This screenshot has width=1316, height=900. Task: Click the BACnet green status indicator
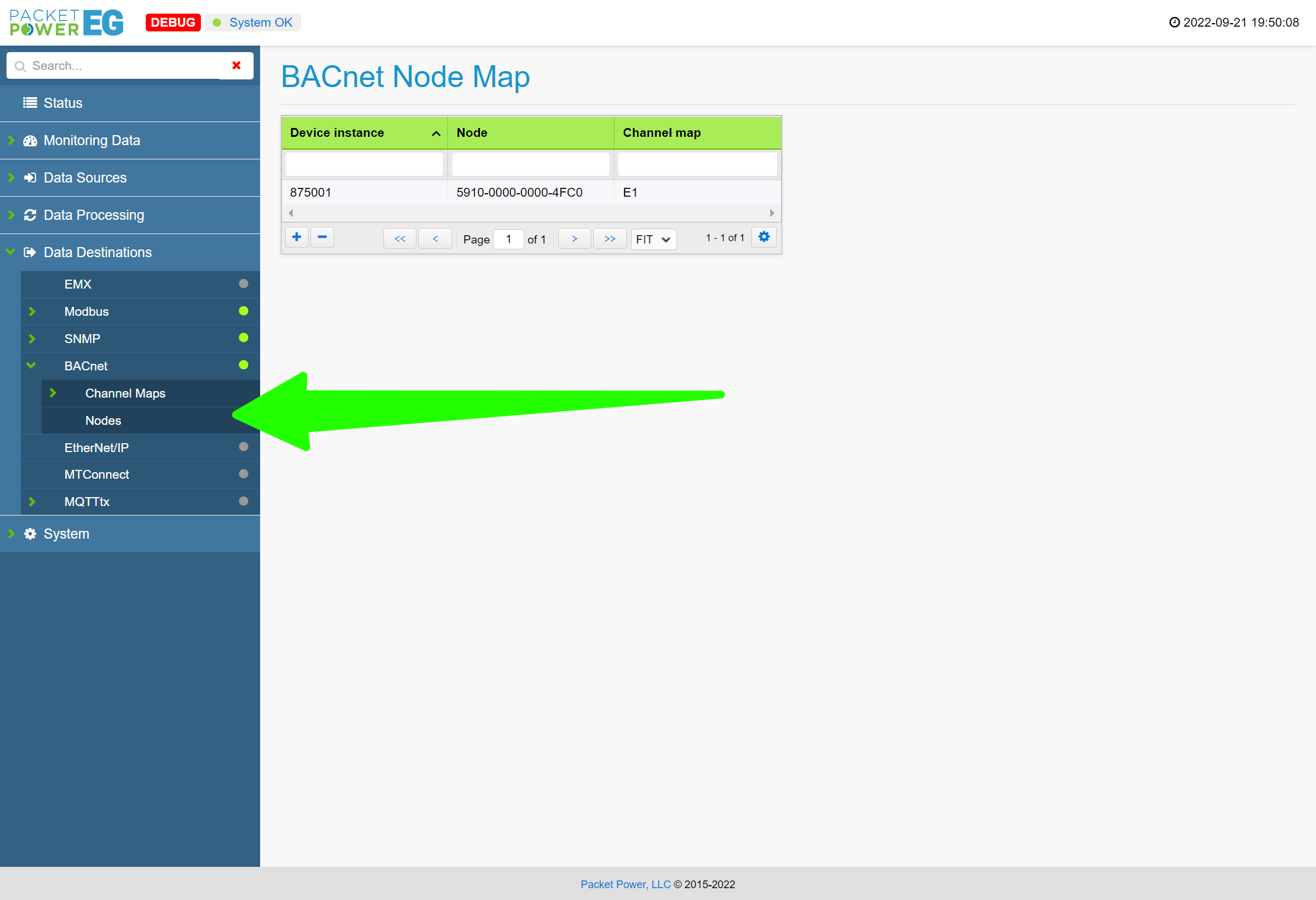(244, 365)
